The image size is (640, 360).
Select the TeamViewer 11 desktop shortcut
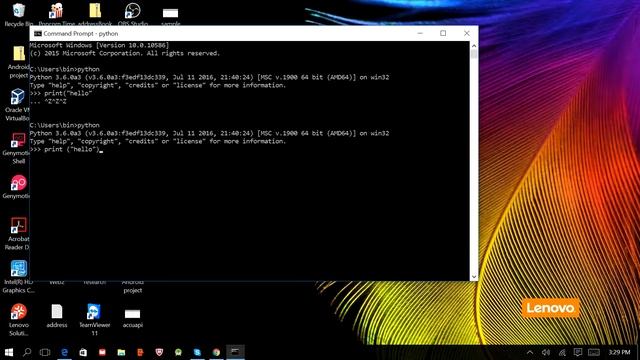pos(94,320)
